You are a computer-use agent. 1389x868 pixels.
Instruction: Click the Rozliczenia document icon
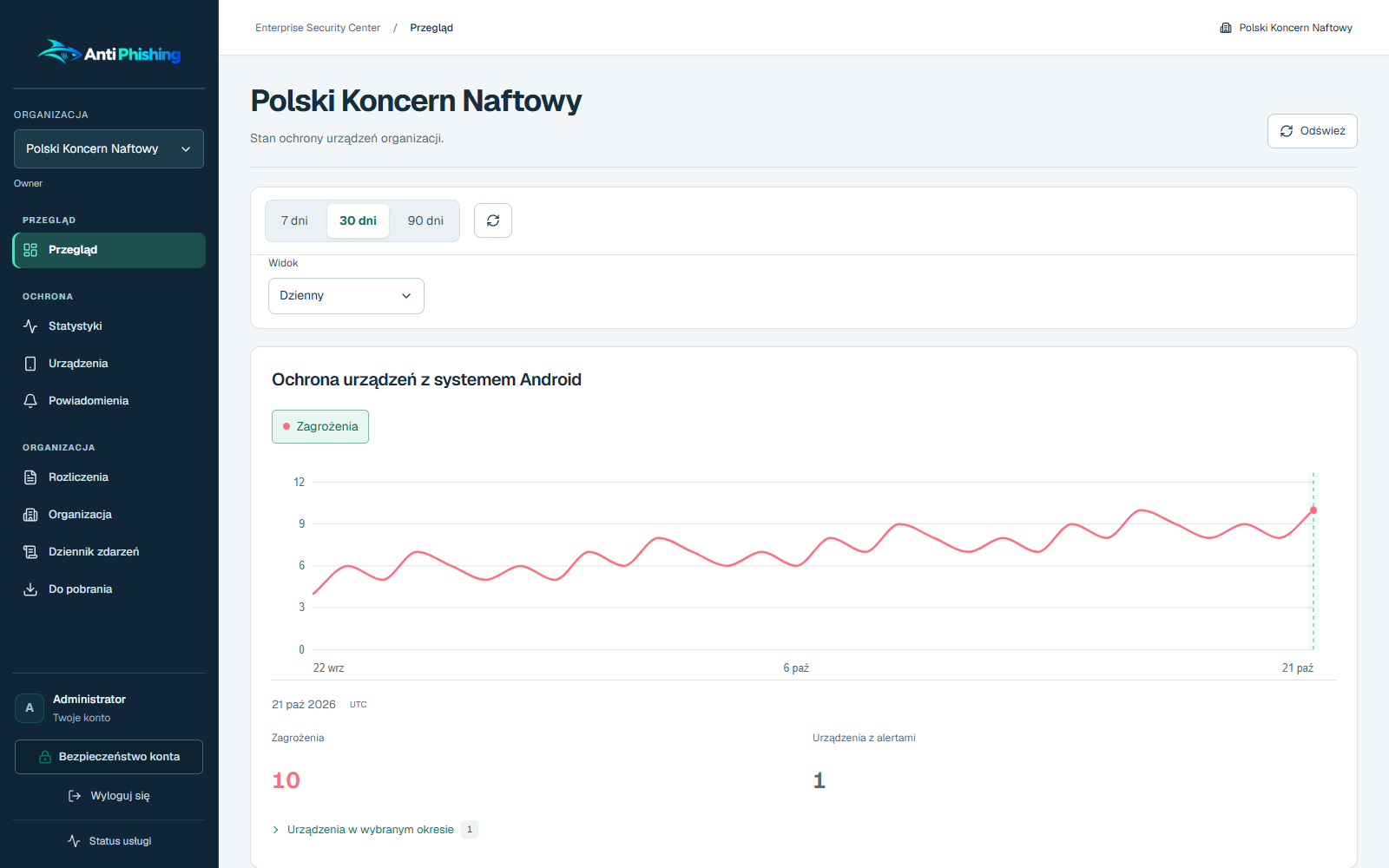tap(30, 477)
